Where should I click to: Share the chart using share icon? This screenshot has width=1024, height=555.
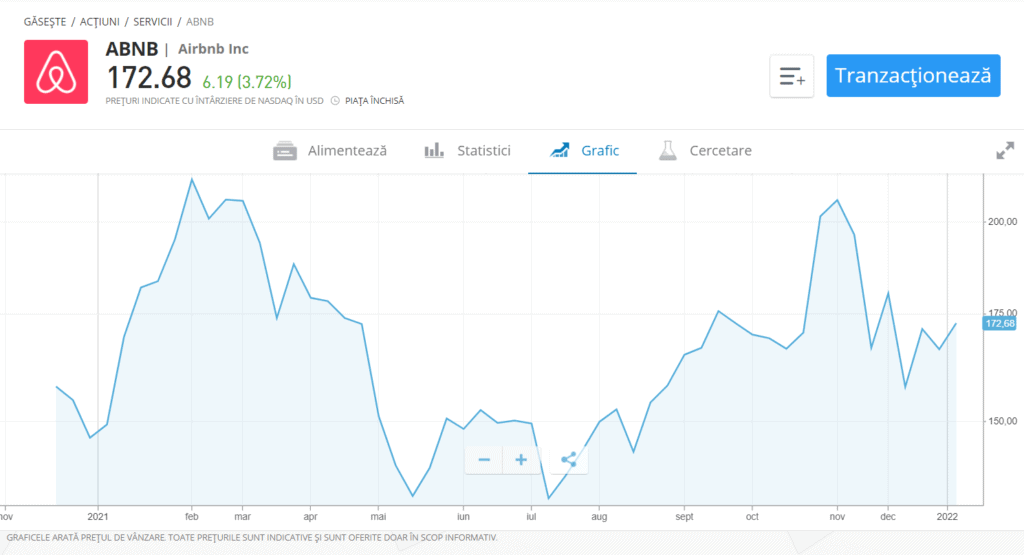(x=569, y=460)
